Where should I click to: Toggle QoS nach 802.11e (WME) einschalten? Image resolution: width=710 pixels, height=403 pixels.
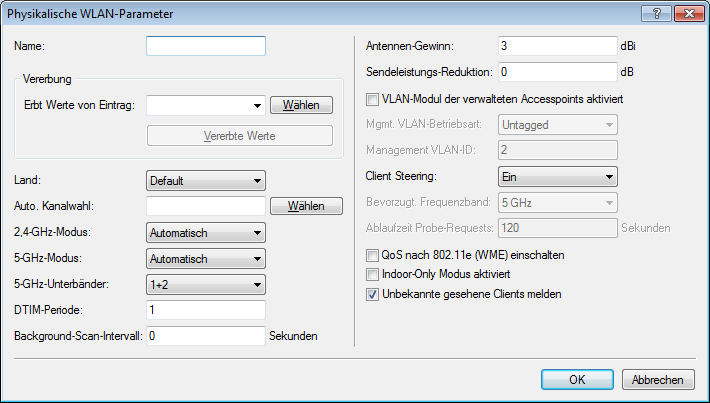[x=373, y=255]
